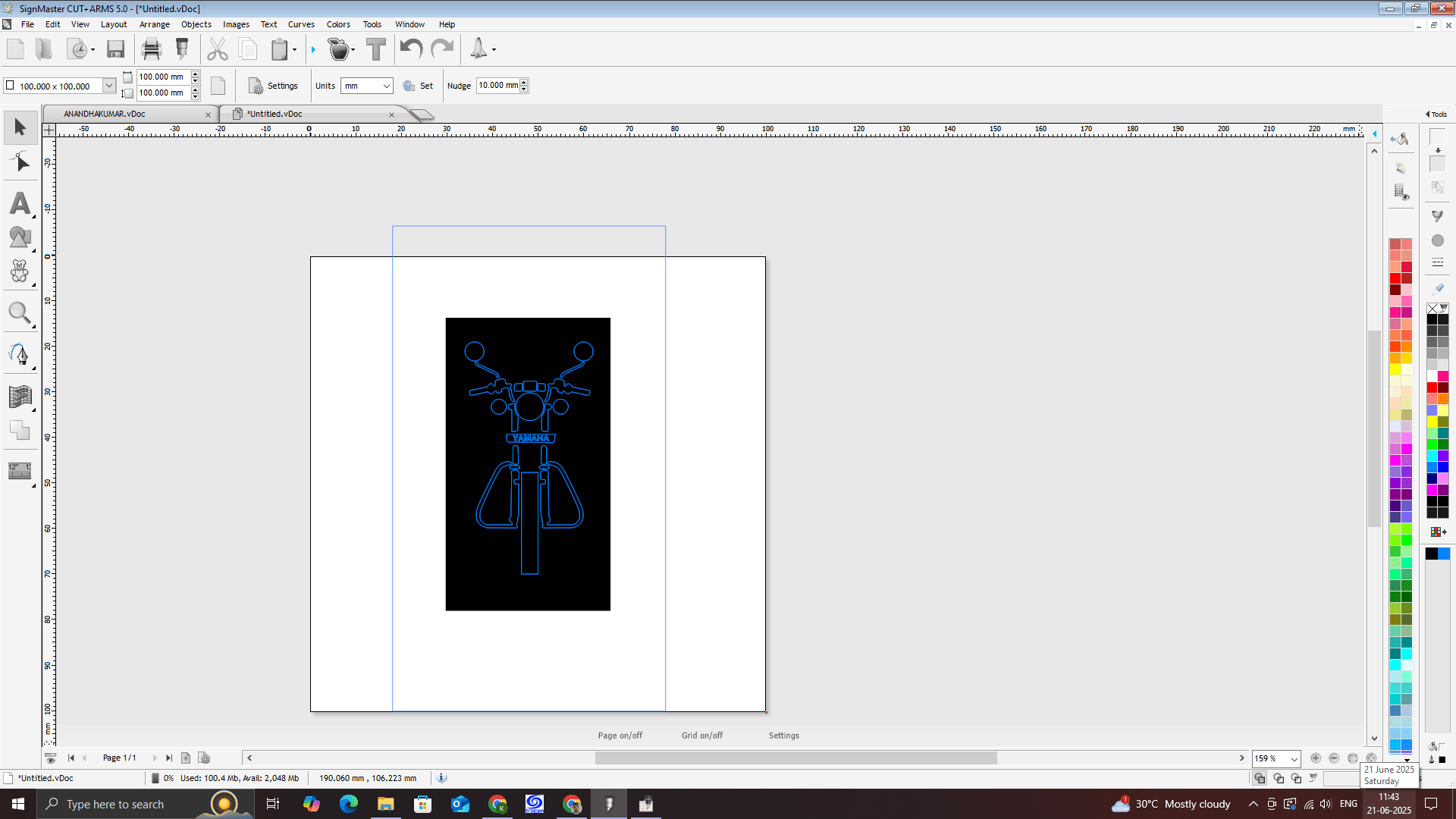Viewport: 1456px width, 819px height.
Task: Click the Settings button in the options bar
Action: pyautogui.click(x=274, y=86)
